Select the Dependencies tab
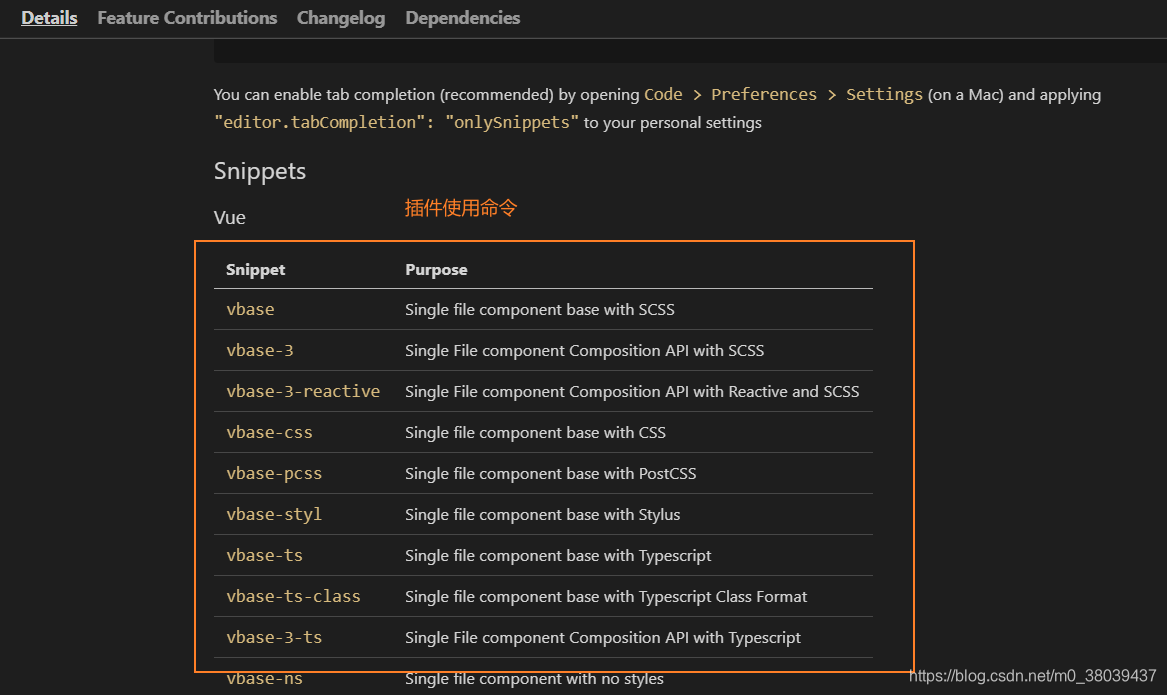Screen dimensions: 1167x695 tap(463, 18)
